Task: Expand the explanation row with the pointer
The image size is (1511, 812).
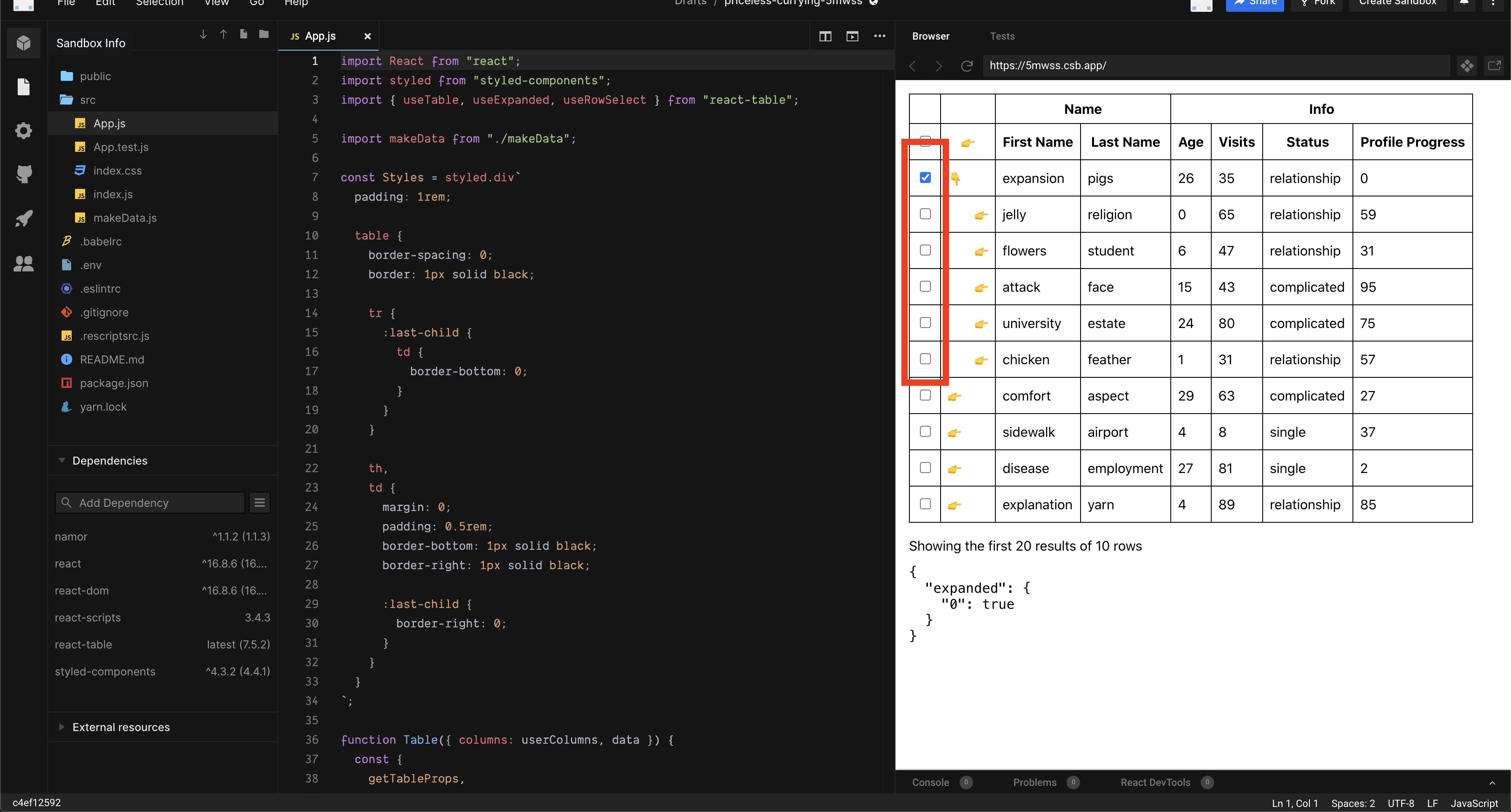Action: [954, 504]
